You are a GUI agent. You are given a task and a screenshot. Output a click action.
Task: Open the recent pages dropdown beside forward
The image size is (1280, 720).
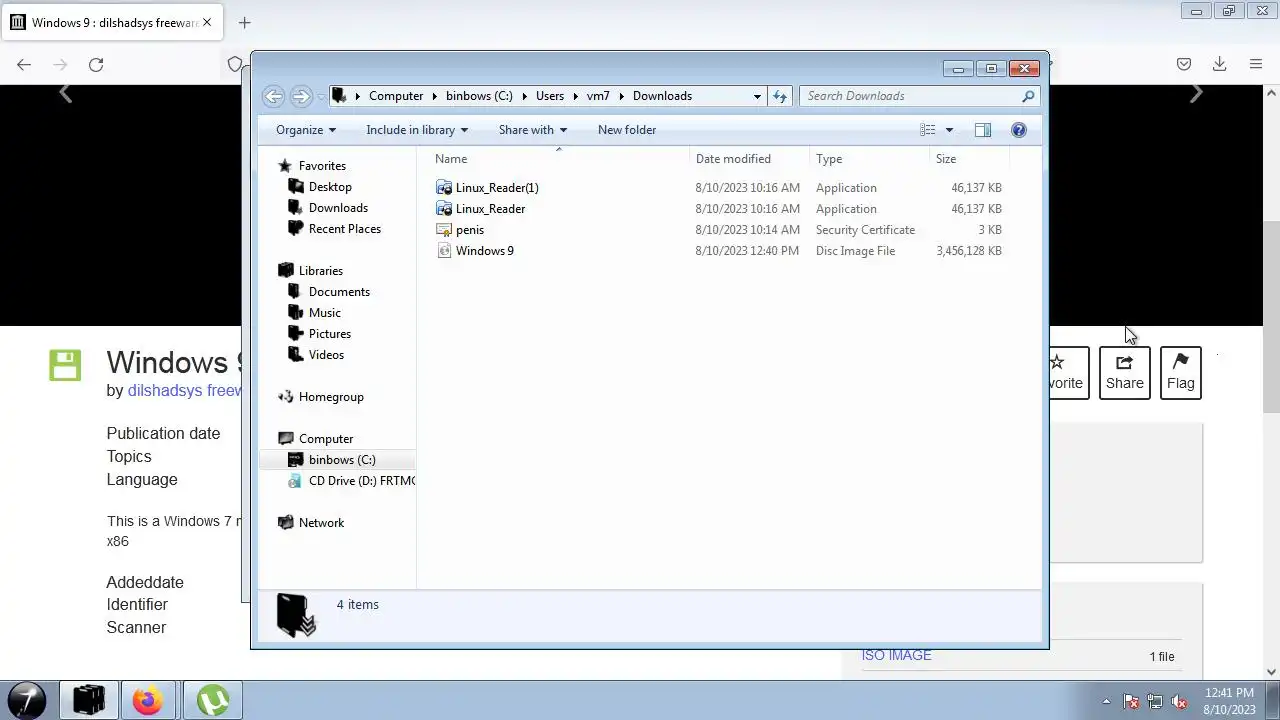coord(320,97)
